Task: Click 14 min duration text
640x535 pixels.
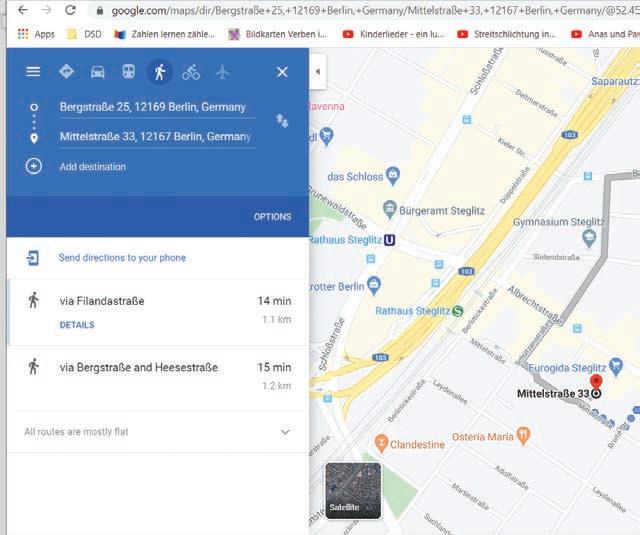Action: pyautogui.click(x=274, y=301)
